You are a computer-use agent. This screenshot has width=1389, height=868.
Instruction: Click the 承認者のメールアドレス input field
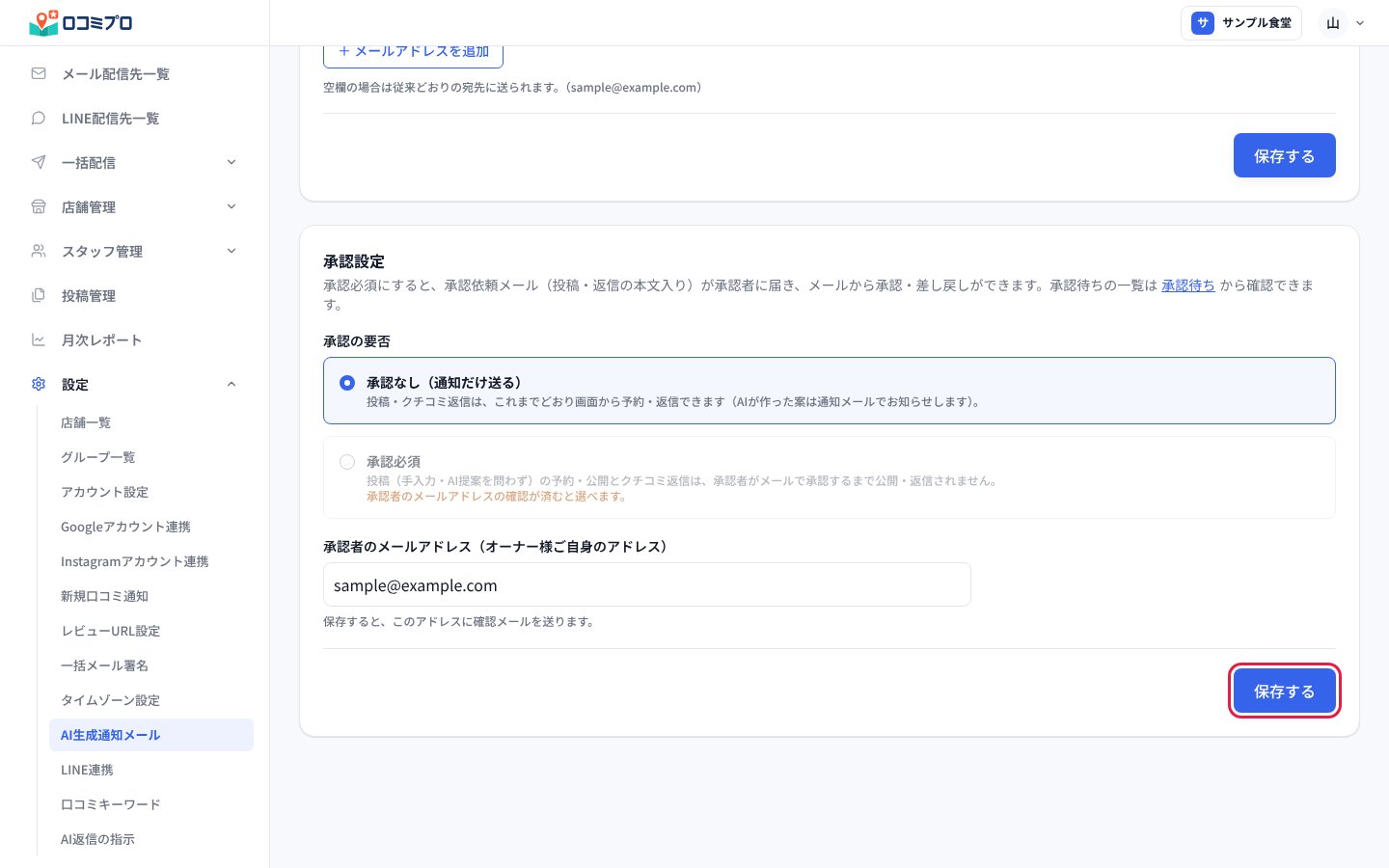646,584
